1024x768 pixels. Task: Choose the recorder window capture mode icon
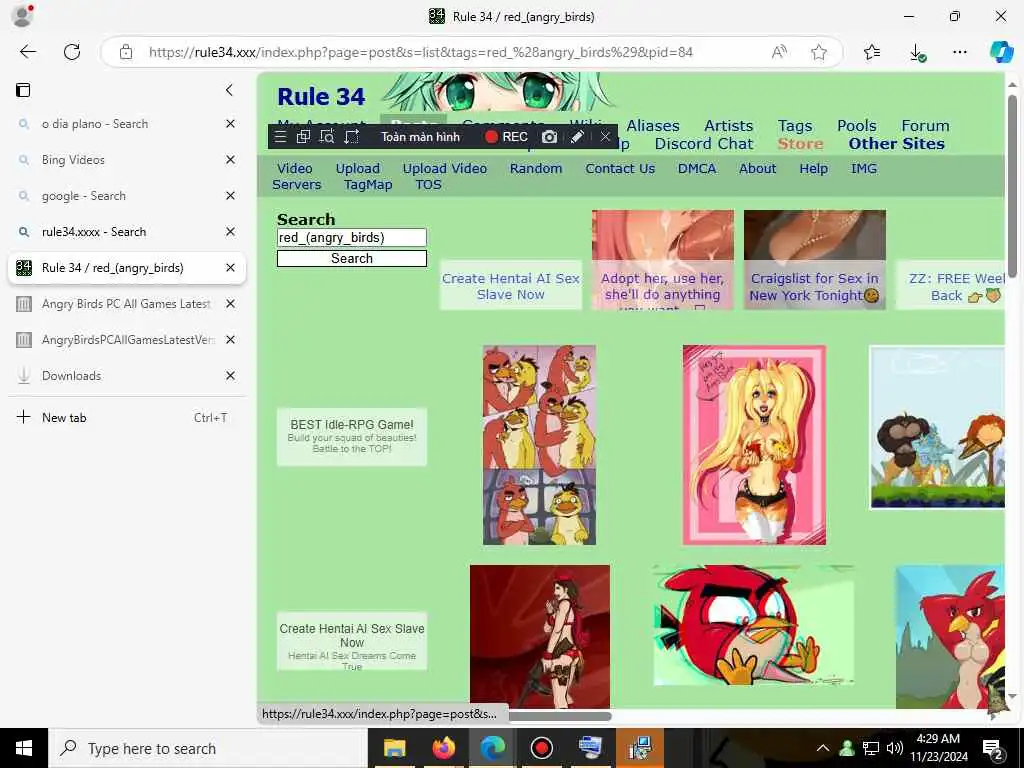click(x=303, y=136)
